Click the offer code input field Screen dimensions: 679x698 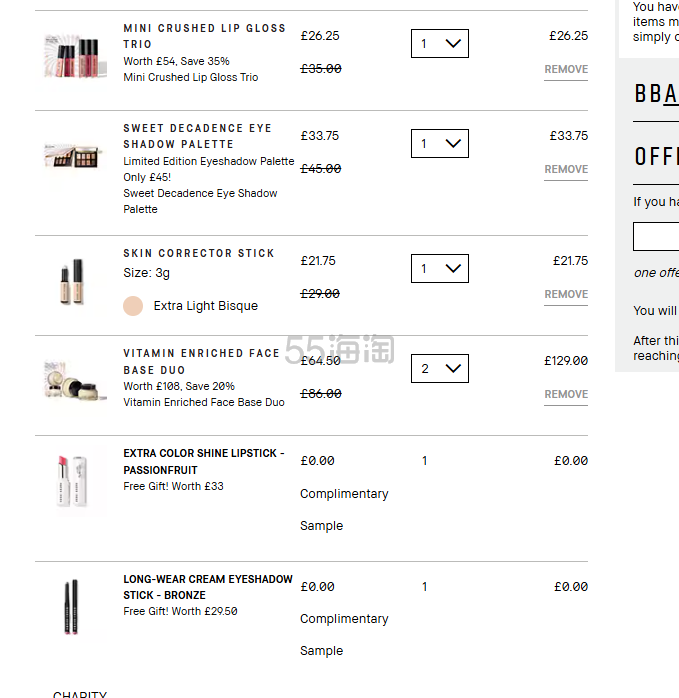pyautogui.click(x=656, y=237)
